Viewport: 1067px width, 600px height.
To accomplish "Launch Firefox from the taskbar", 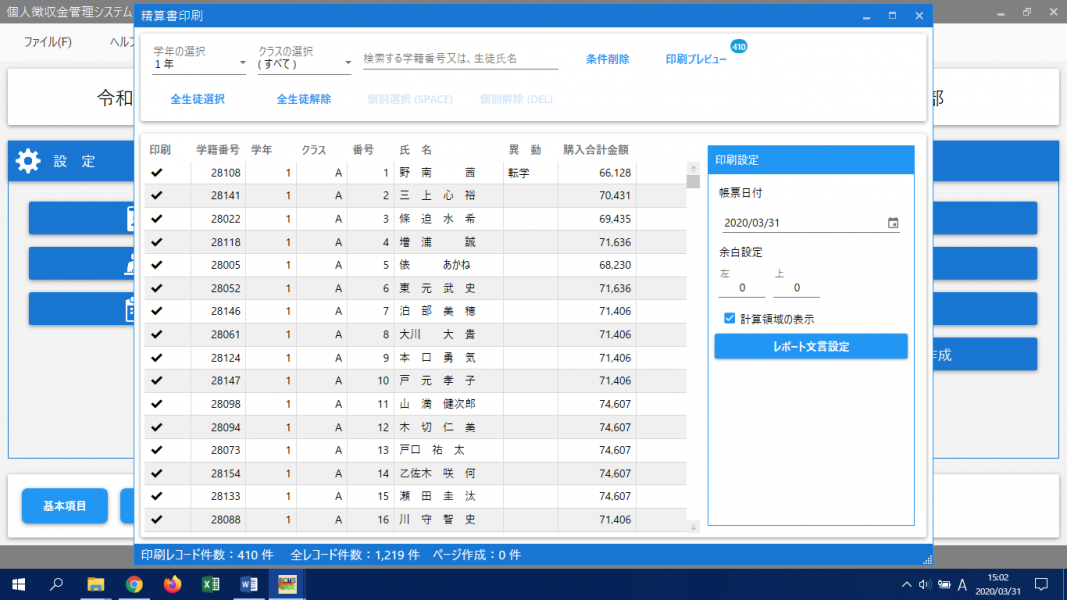I will click(x=172, y=584).
